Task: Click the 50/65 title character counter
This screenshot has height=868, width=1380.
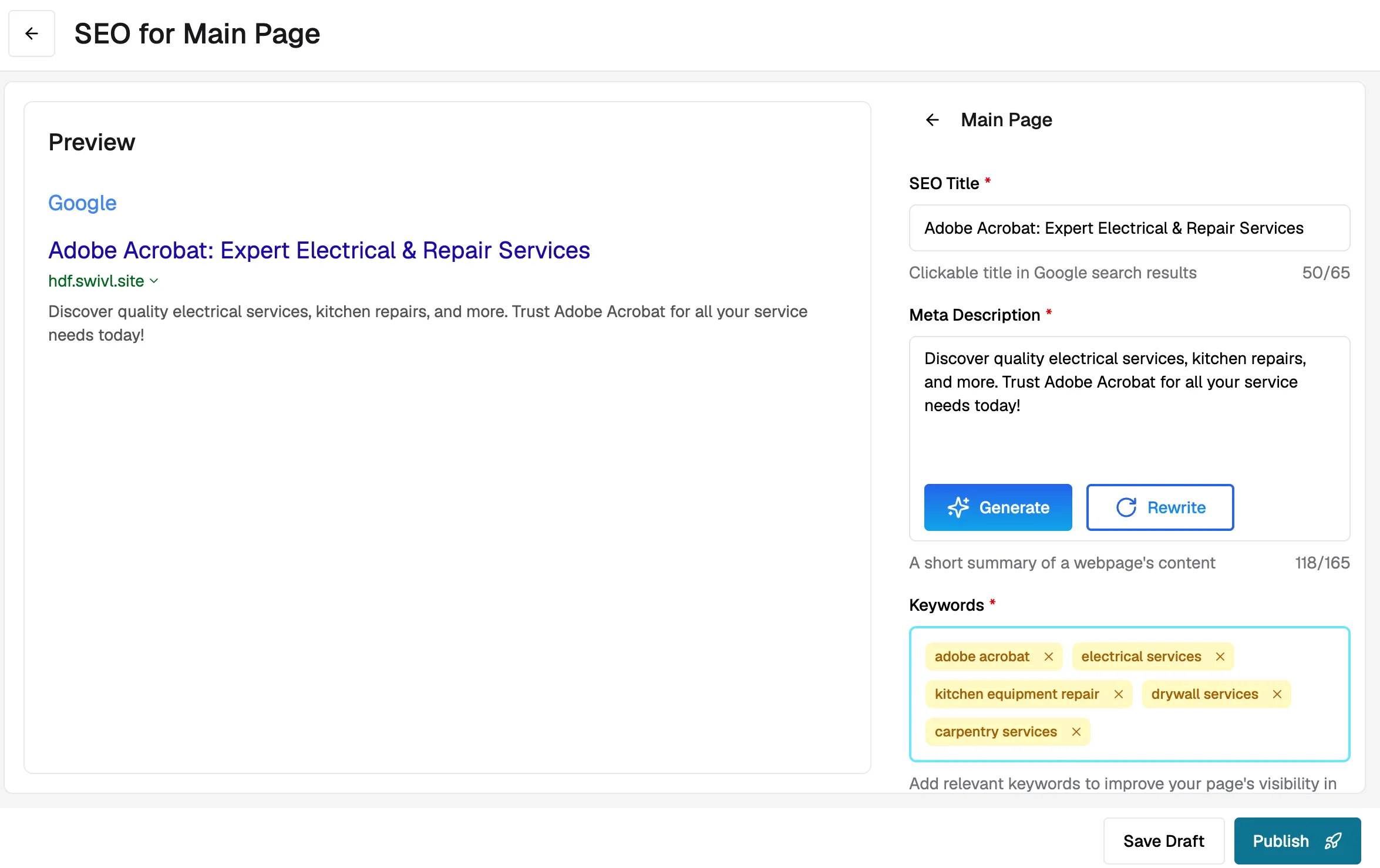Action: (x=1326, y=272)
